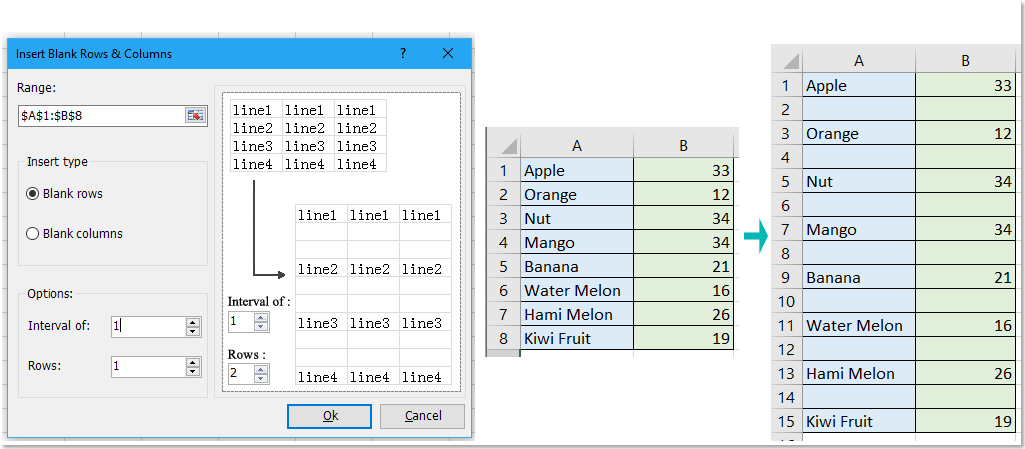
Task: Click the Rows input field
Action: [x=147, y=366]
